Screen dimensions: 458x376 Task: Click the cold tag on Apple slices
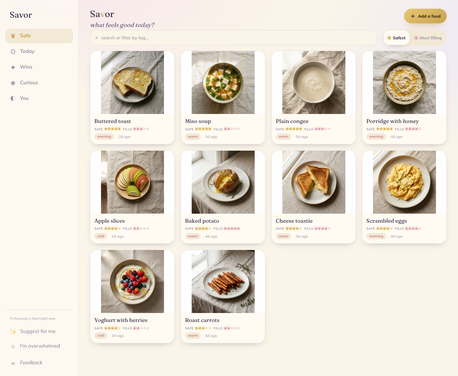101,236
